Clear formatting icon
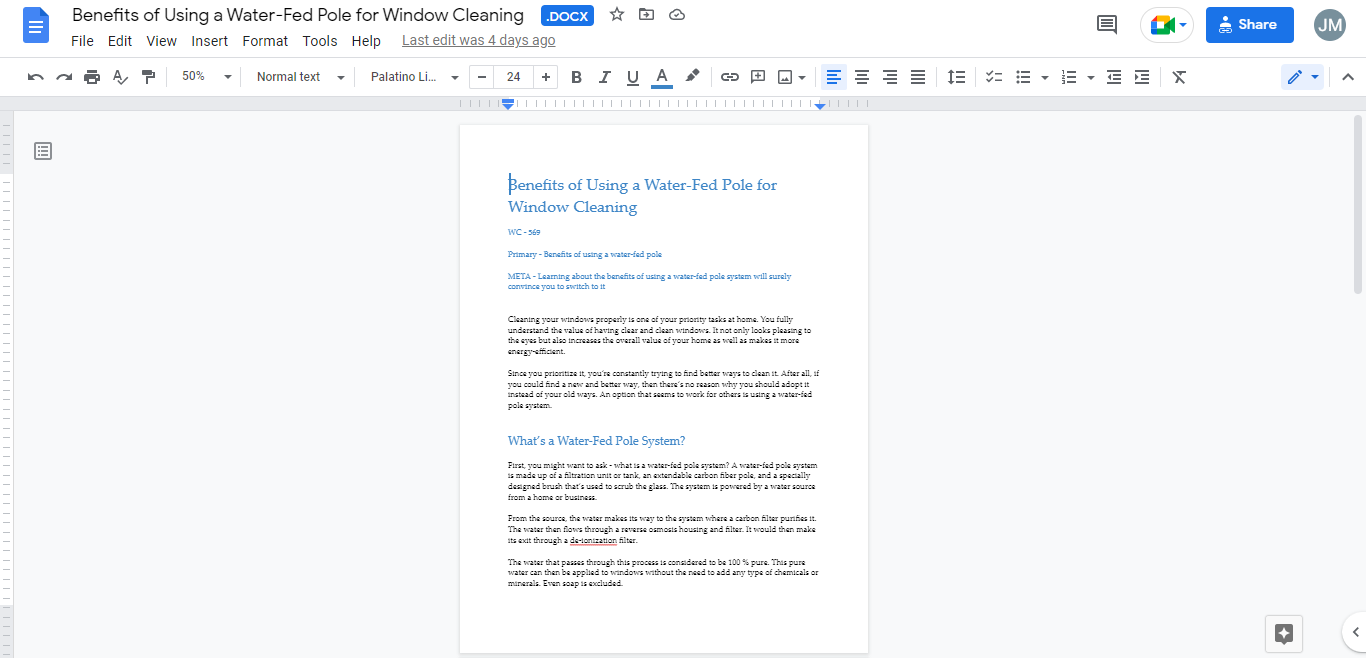Screen dimensions: 1366x658 coord(1179,77)
